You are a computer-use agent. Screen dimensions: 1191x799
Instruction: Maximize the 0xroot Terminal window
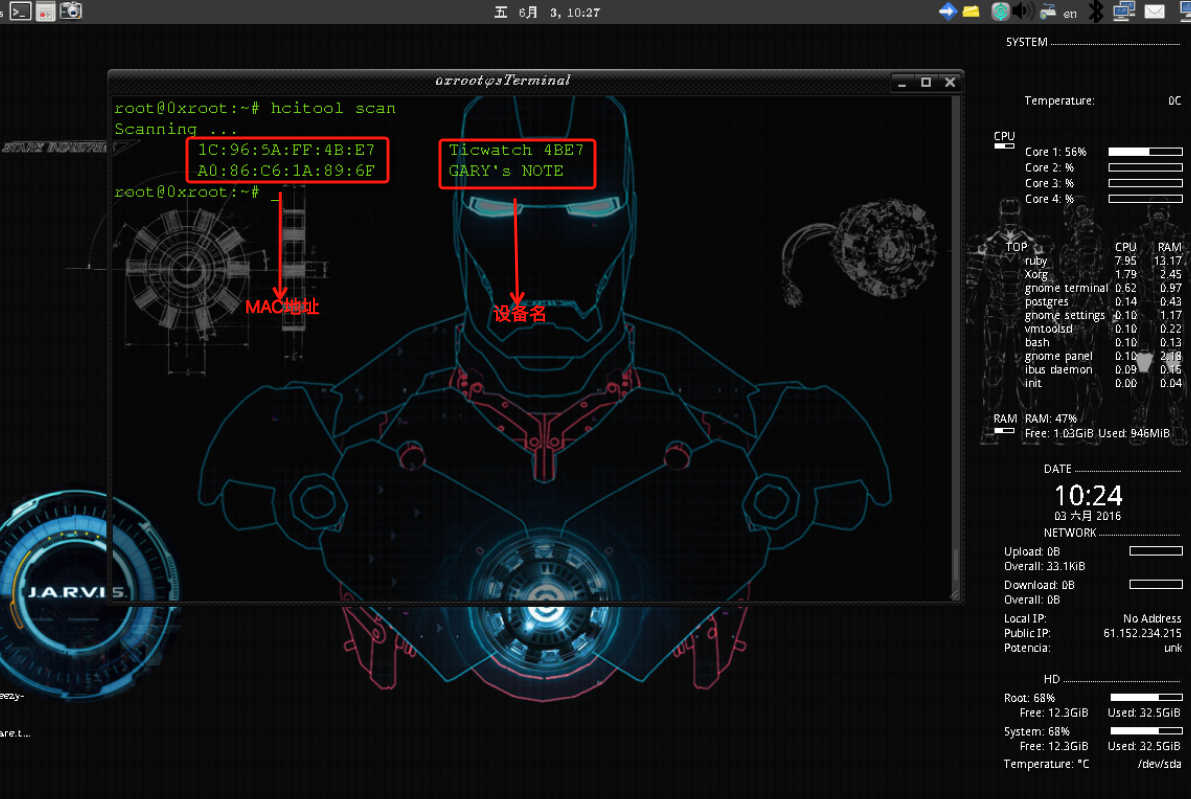coord(926,82)
